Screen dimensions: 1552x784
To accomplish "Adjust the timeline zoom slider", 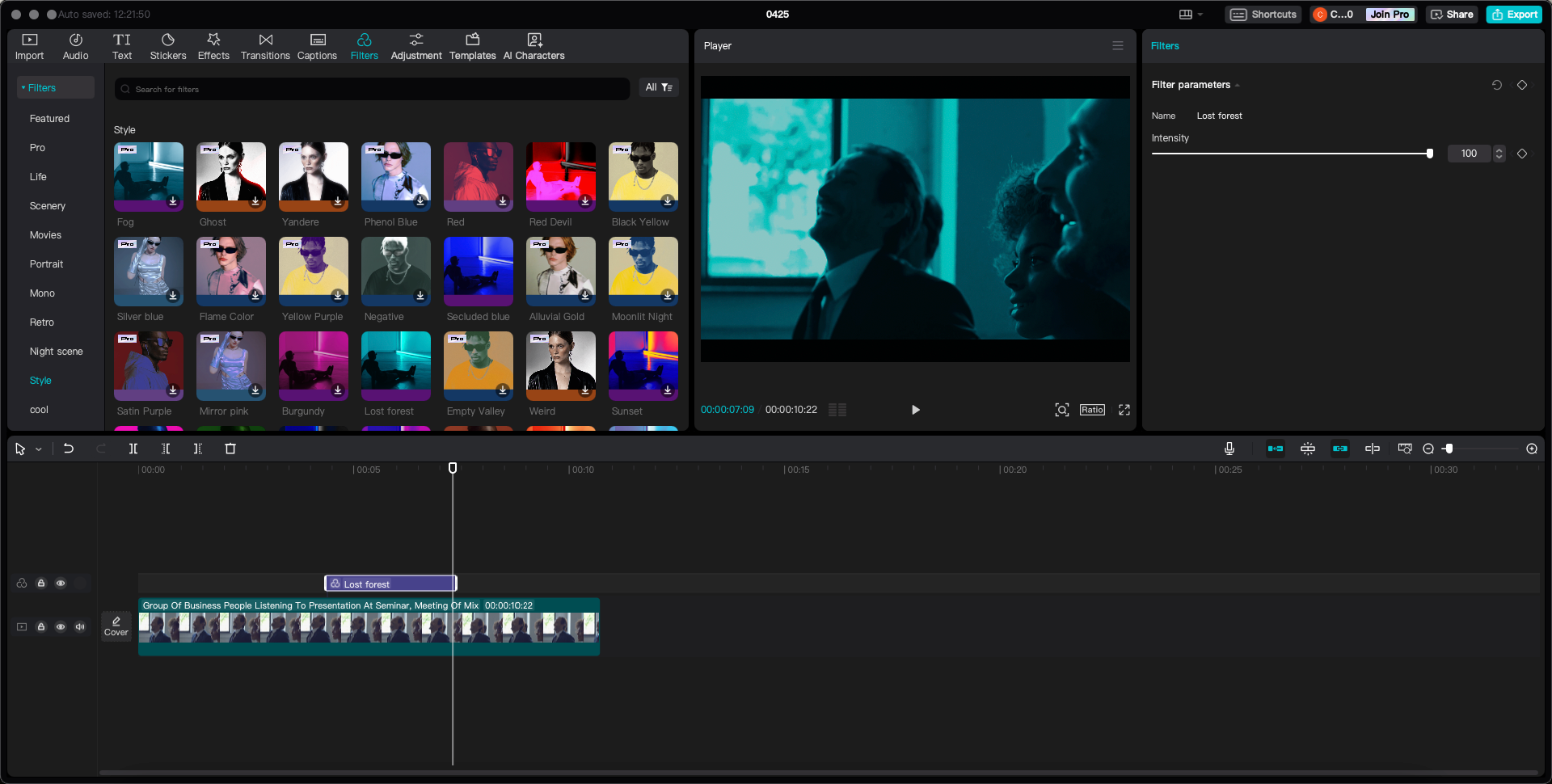I will [x=1449, y=449].
